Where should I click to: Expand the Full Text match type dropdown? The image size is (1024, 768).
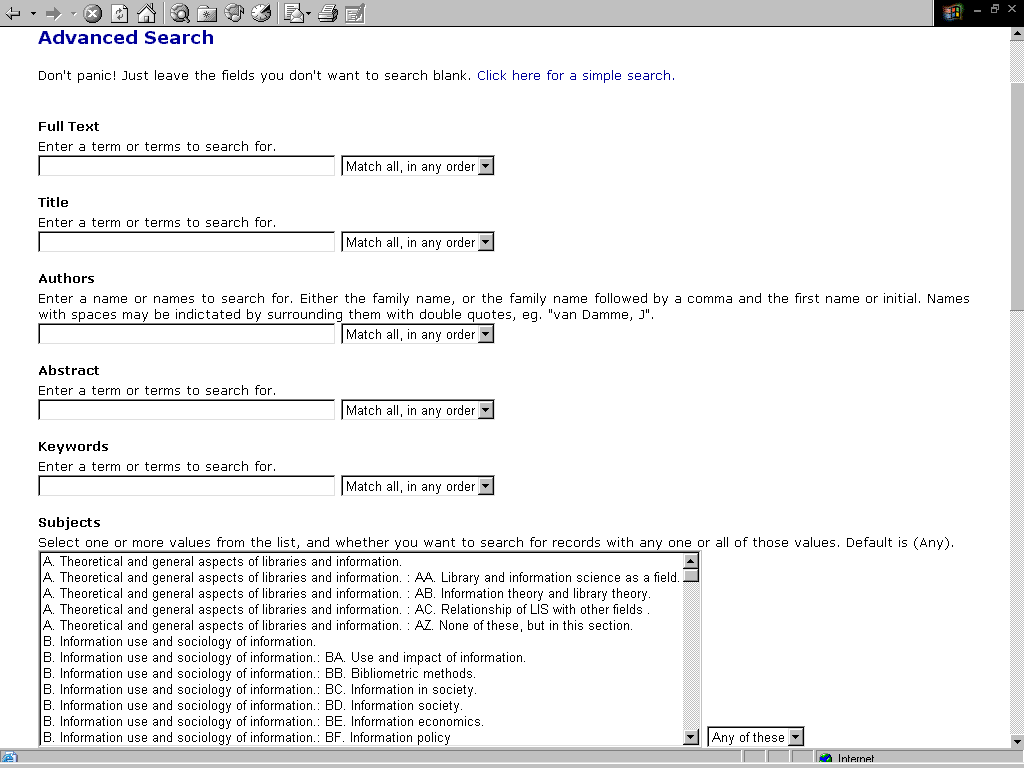(x=485, y=166)
